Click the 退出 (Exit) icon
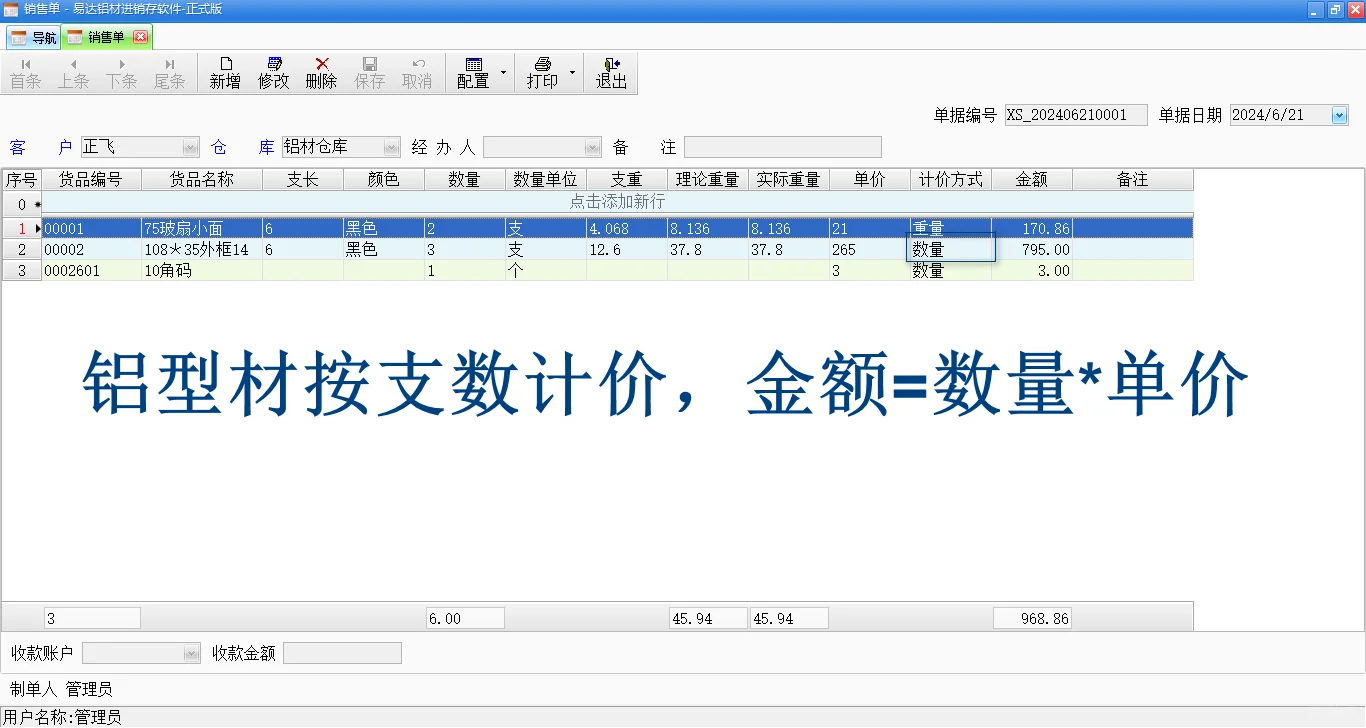1366x728 pixels. tap(611, 72)
